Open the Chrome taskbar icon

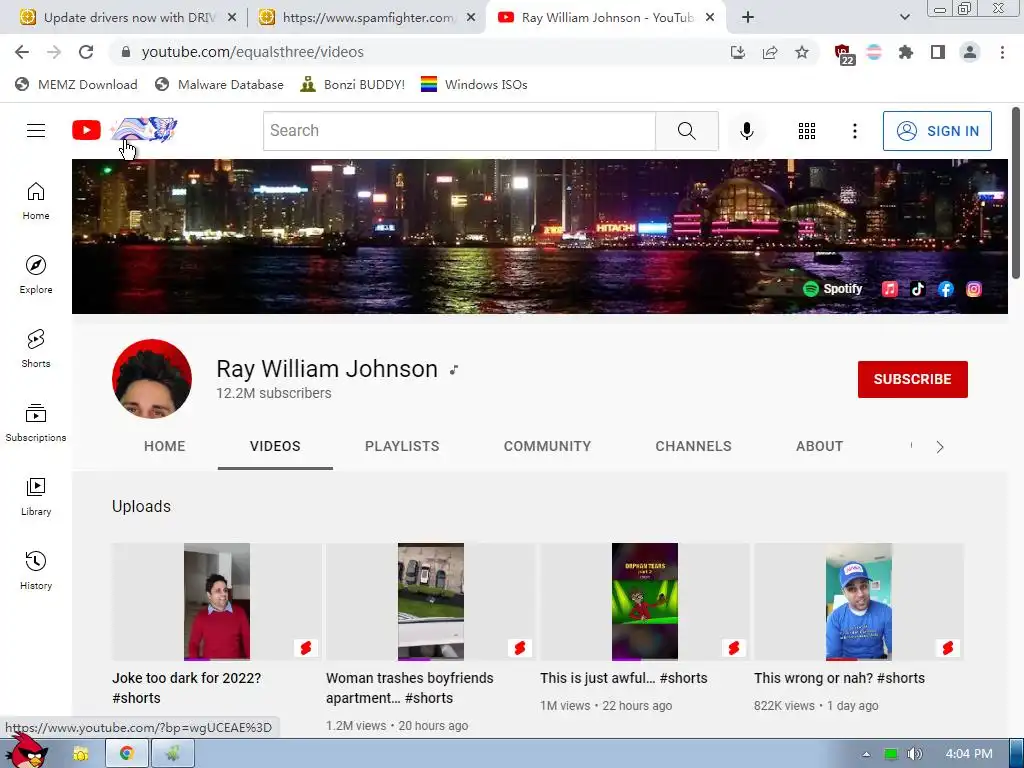tap(127, 754)
